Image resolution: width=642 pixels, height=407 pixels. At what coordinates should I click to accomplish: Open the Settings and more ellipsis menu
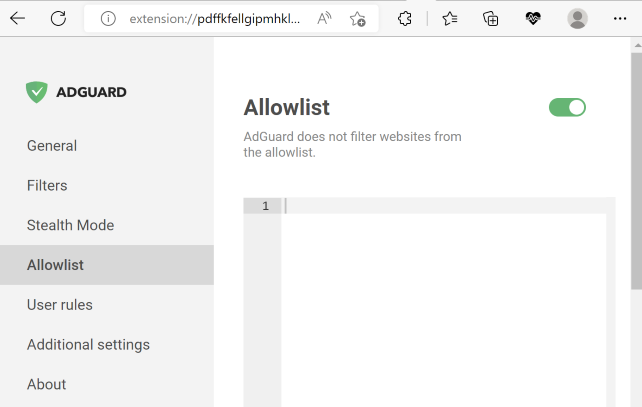620,18
